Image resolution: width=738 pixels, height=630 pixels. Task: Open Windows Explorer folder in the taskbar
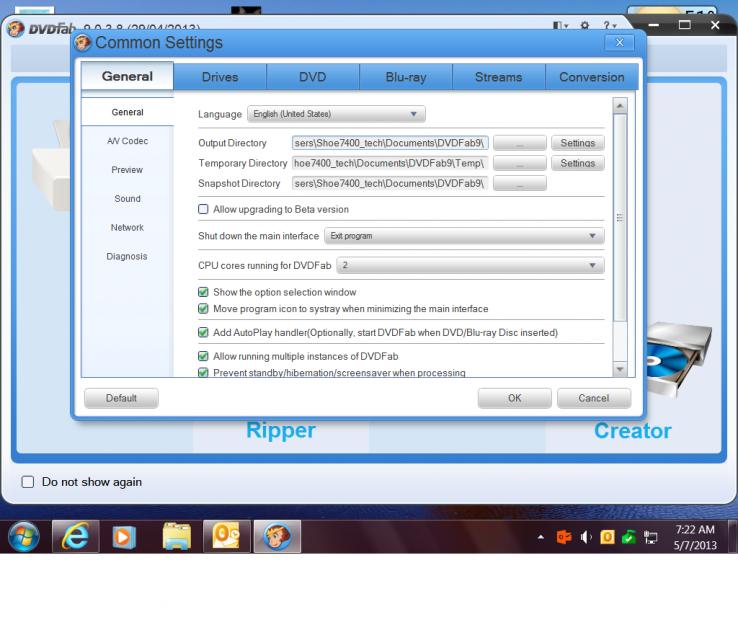[x=176, y=536]
